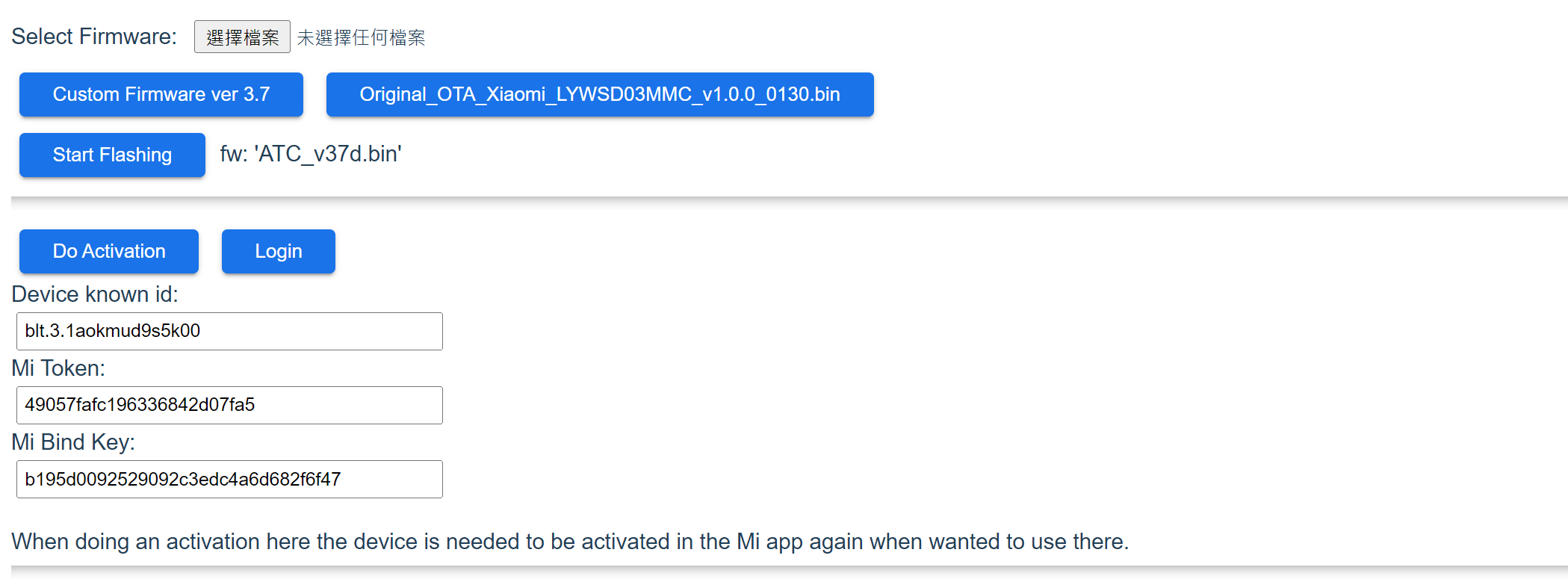Image resolution: width=1568 pixels, height=579 pixels.
Task: Click the Login button
Action: (279, 251)
